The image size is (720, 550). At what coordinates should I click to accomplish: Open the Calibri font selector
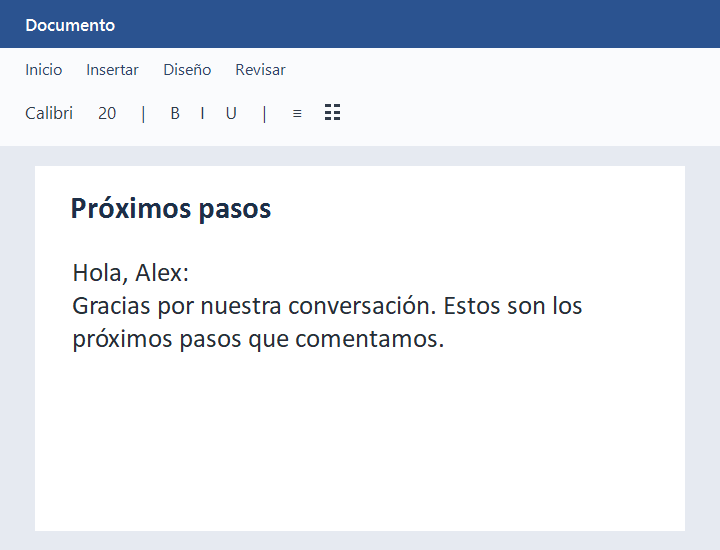(x=49, y=113)
